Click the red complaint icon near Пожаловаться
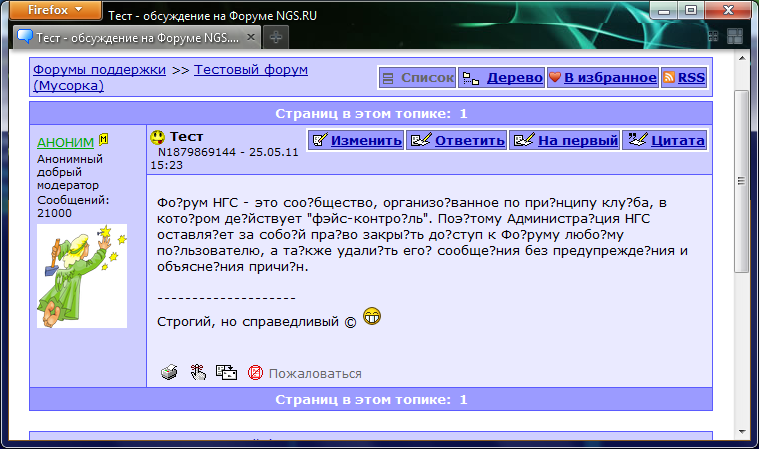The height and width of the screenshot is (449, 759). (255, 373)
